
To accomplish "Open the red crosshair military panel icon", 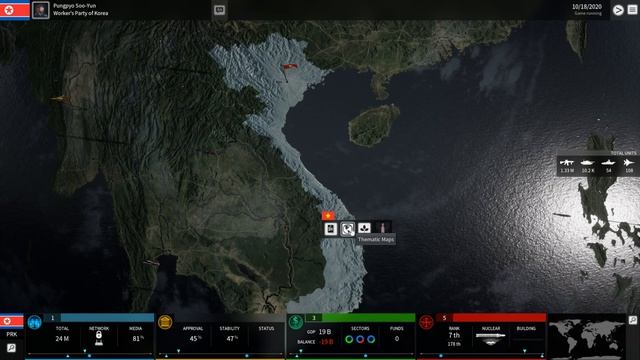I will click(427, 322).
